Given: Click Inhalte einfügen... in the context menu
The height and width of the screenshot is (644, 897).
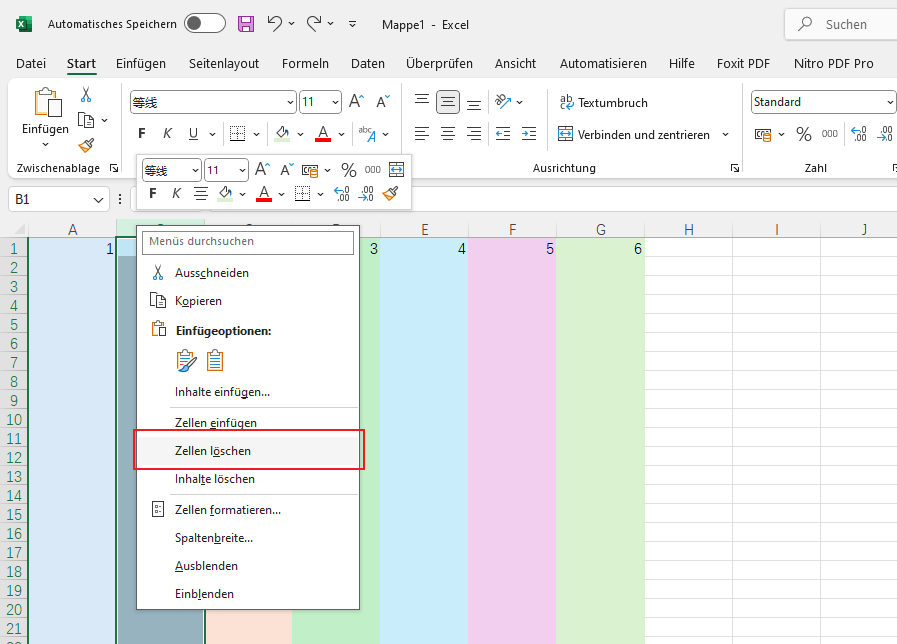Looking at the screenshot, I should tap(248, 392).
